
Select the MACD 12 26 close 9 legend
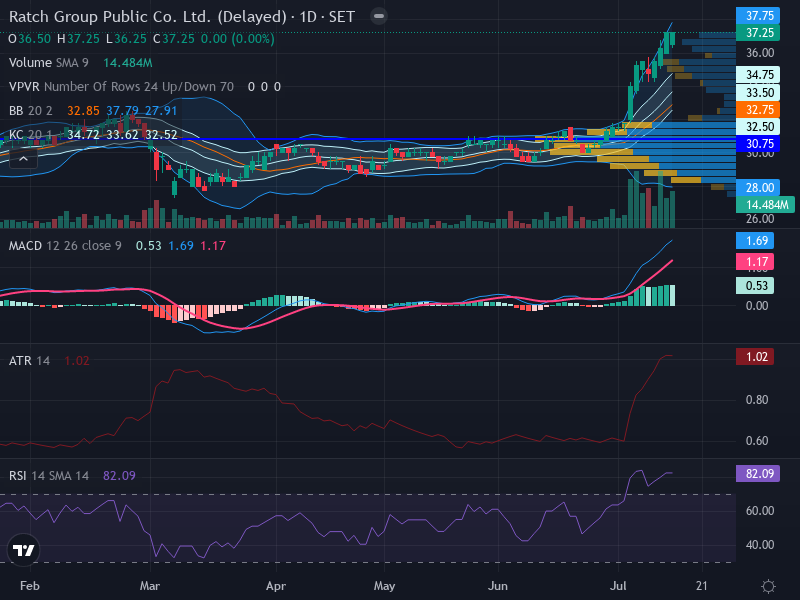coord(65,246)
